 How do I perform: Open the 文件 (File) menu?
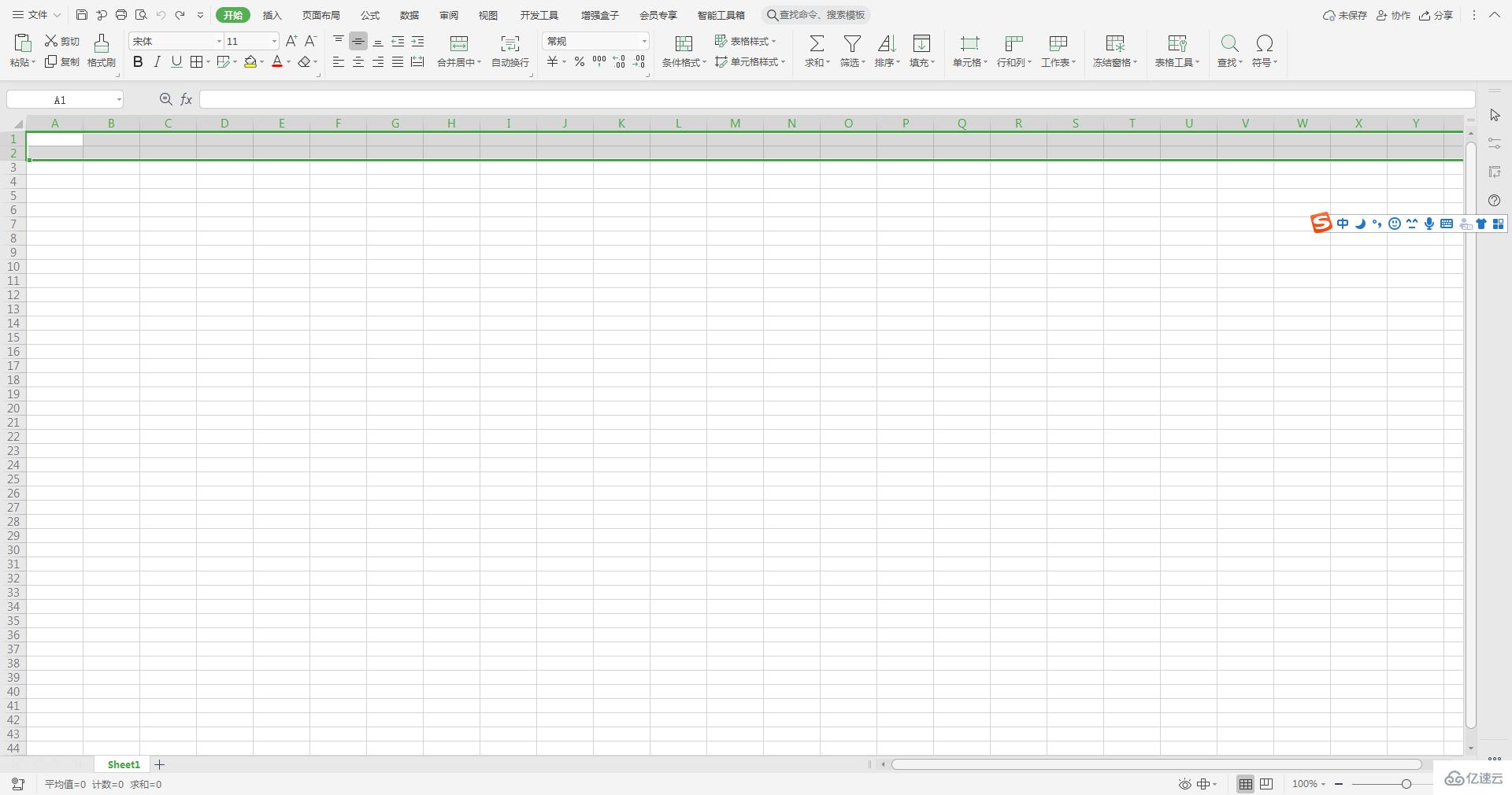[x=36, y=15]
